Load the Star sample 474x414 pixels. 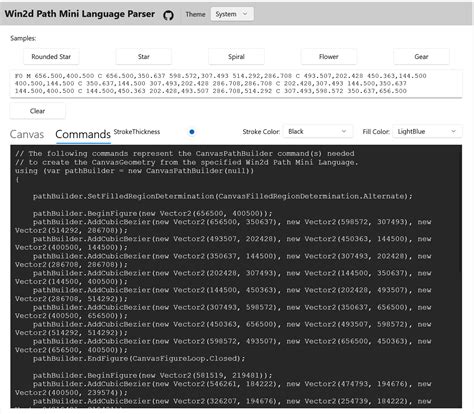coord(144,57)
